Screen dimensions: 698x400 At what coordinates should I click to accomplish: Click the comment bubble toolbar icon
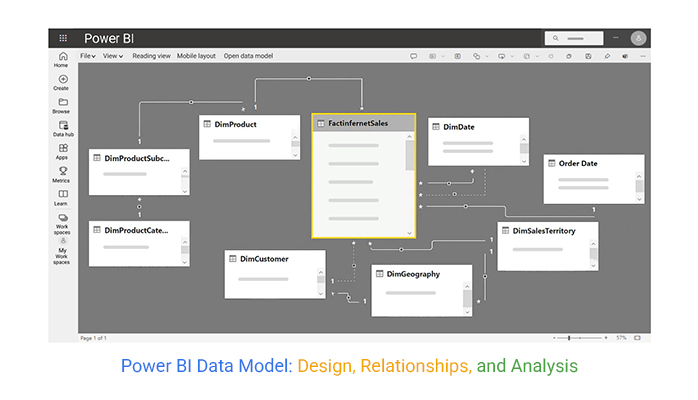point(414,56)
